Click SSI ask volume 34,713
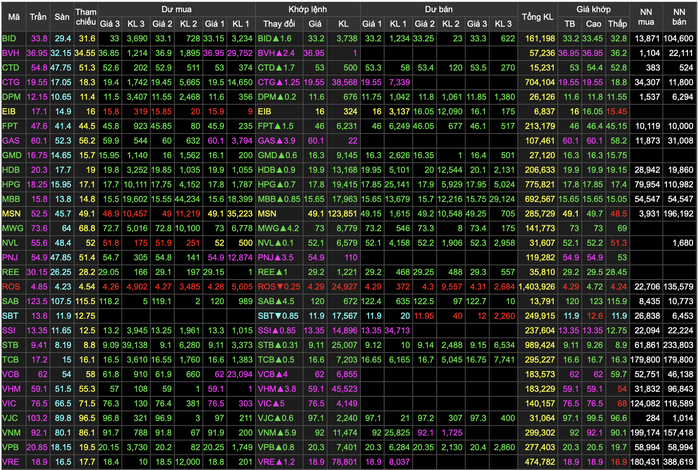The width and height of the screenshot is (698, 470). [x=397, y=331]
